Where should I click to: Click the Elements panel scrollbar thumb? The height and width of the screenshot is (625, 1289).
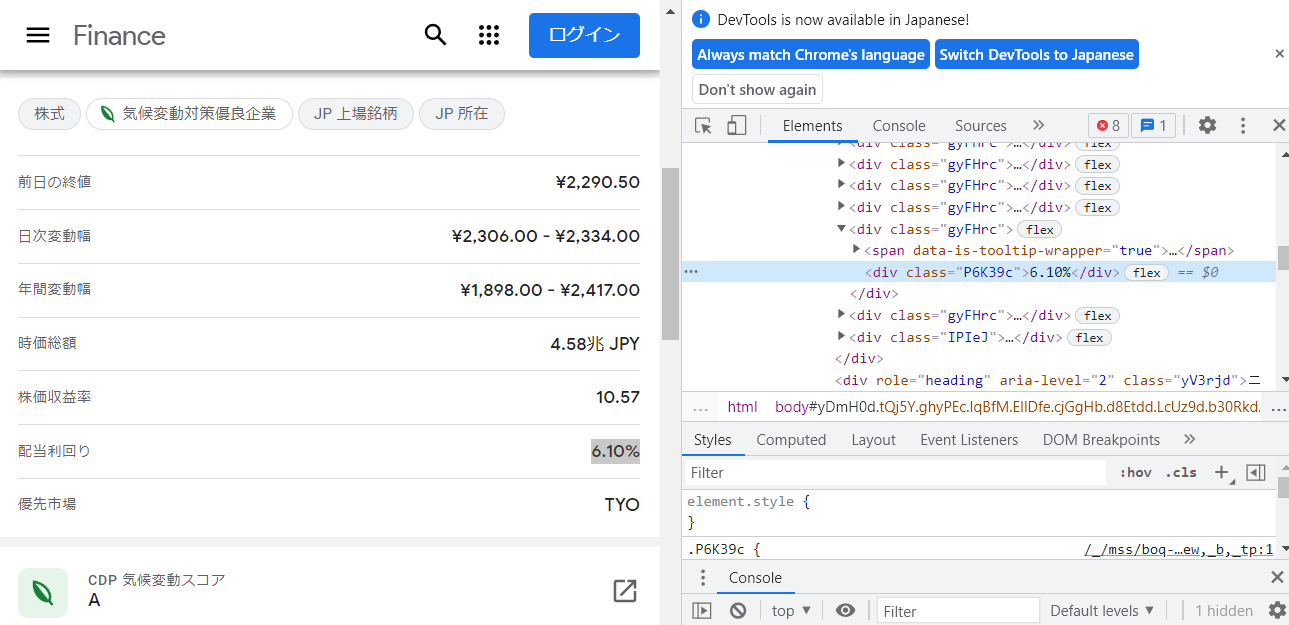click(1283, 258)
